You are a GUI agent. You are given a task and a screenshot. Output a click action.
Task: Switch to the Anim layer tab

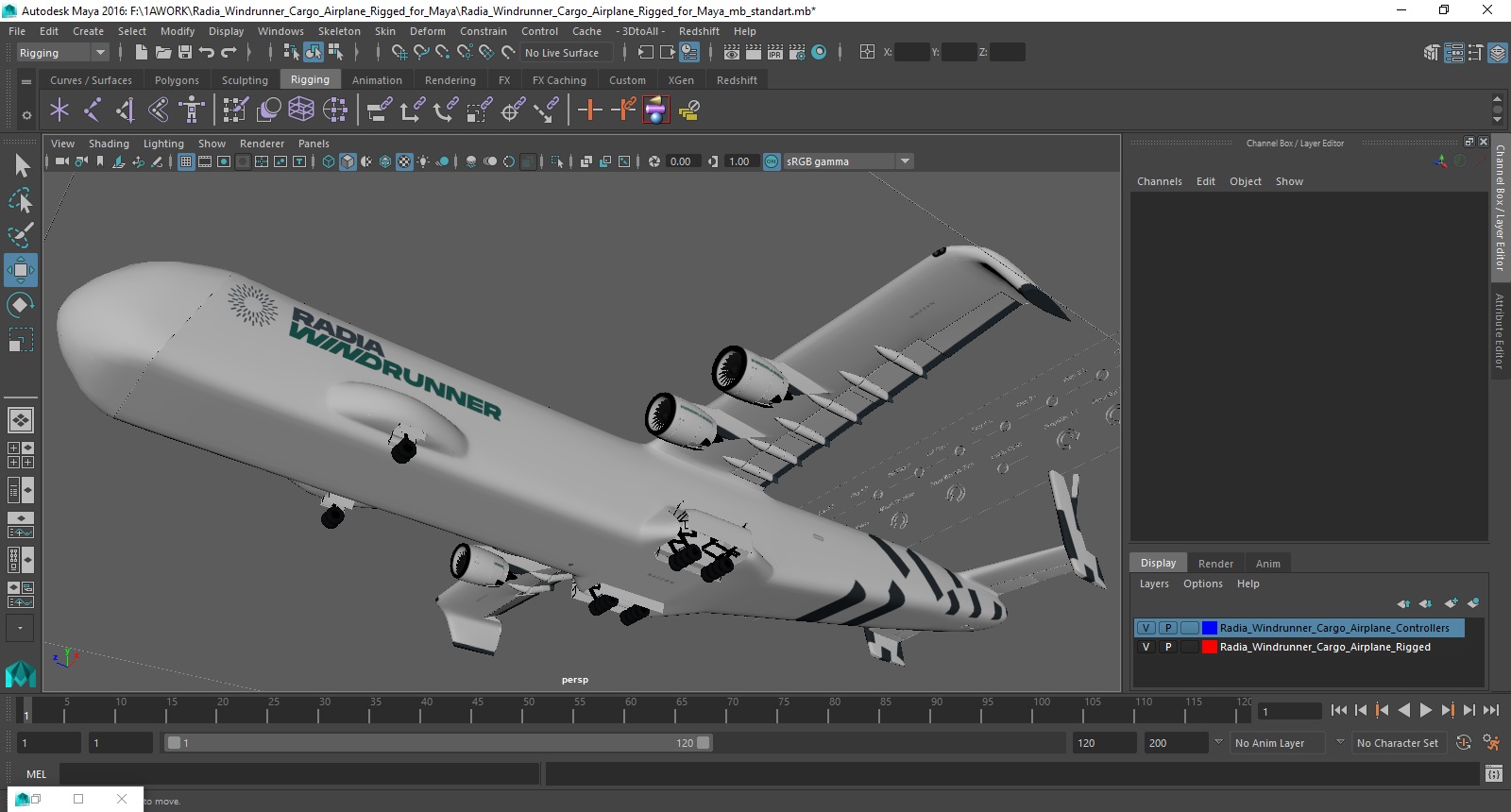click(1267, 564)
